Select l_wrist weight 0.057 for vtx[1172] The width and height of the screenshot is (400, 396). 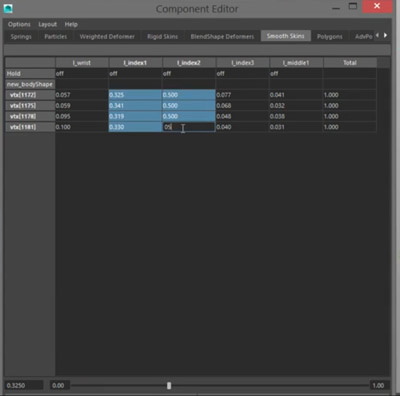coord(82,95)
